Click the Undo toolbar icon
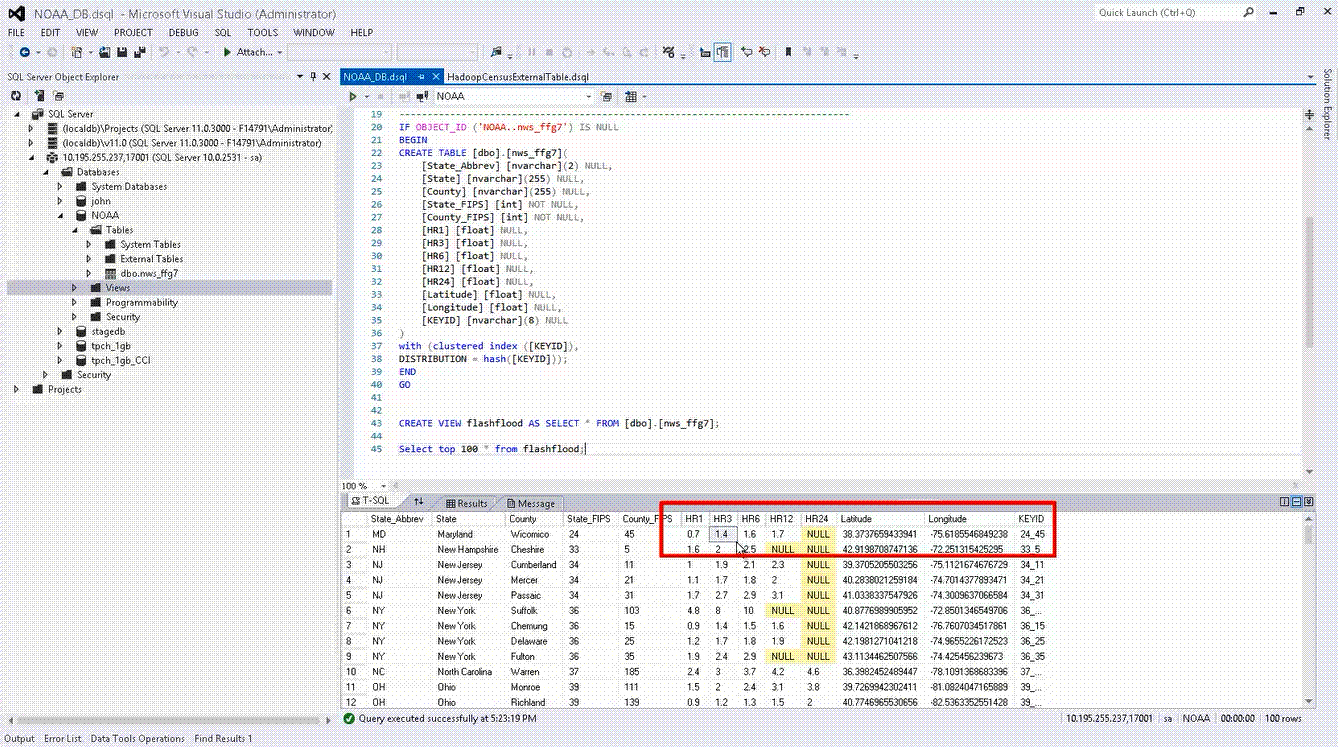1338x747 pixels. click(x=163, y=52)
